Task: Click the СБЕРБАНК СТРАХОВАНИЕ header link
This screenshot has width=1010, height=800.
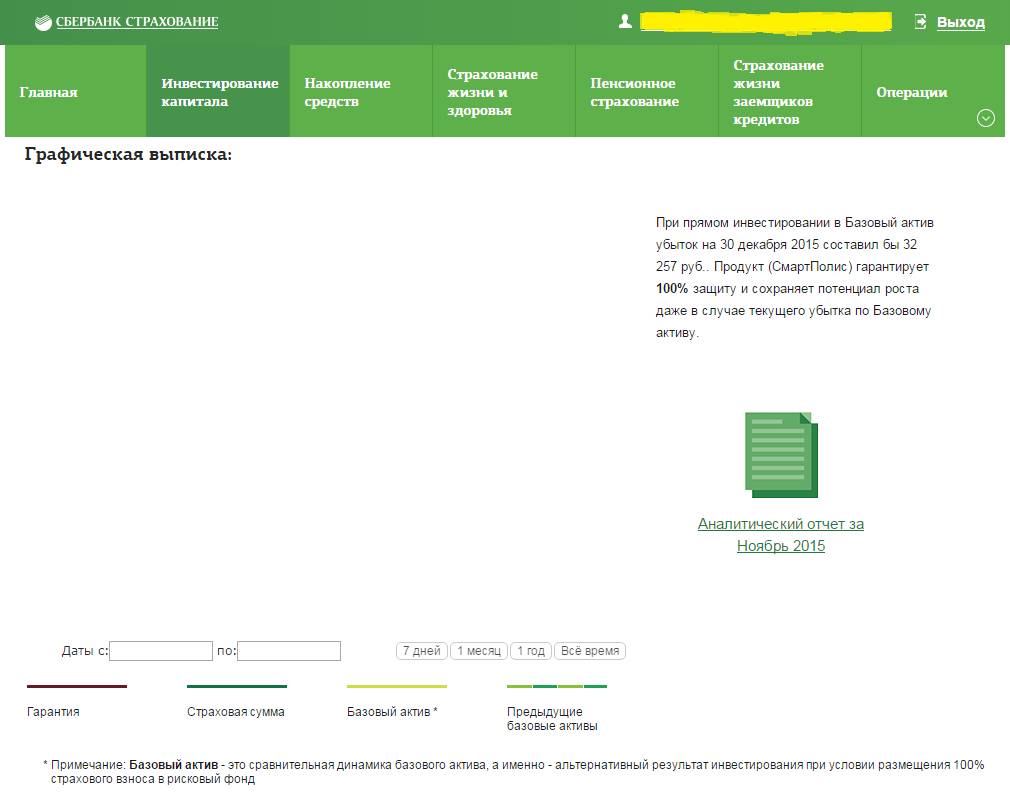Action: click(137, 22)
